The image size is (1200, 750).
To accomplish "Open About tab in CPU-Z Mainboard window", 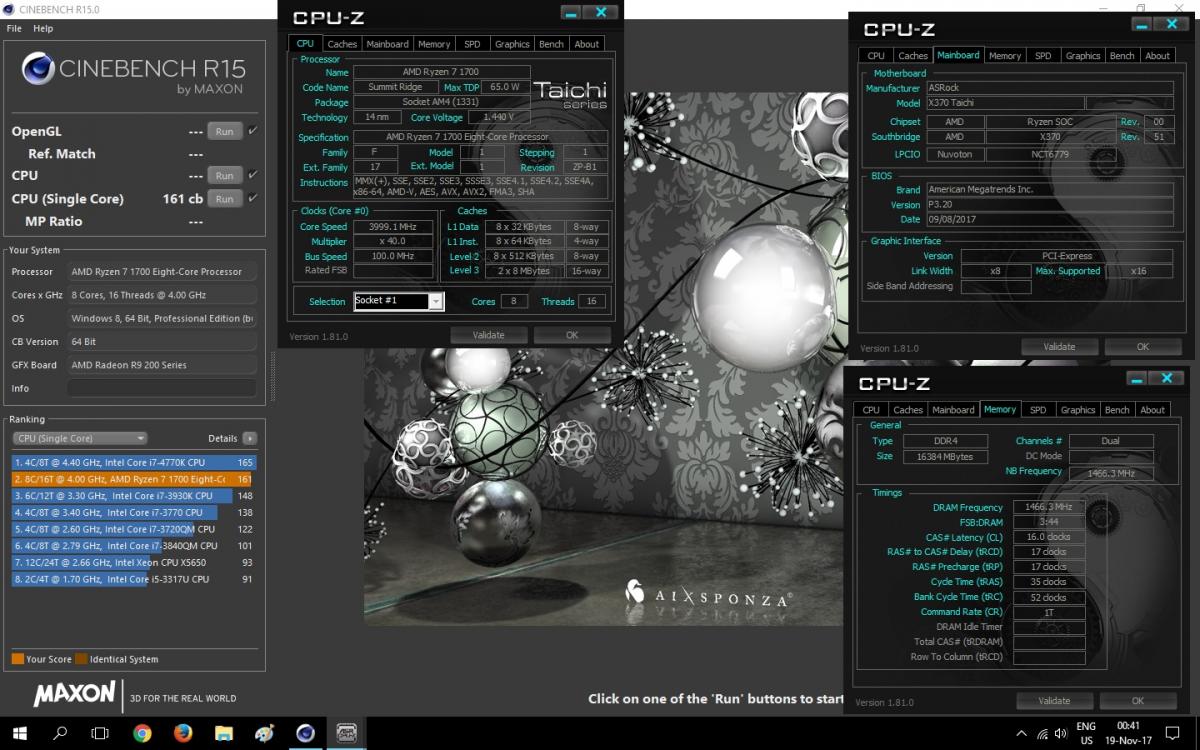I will point(1157,56).
